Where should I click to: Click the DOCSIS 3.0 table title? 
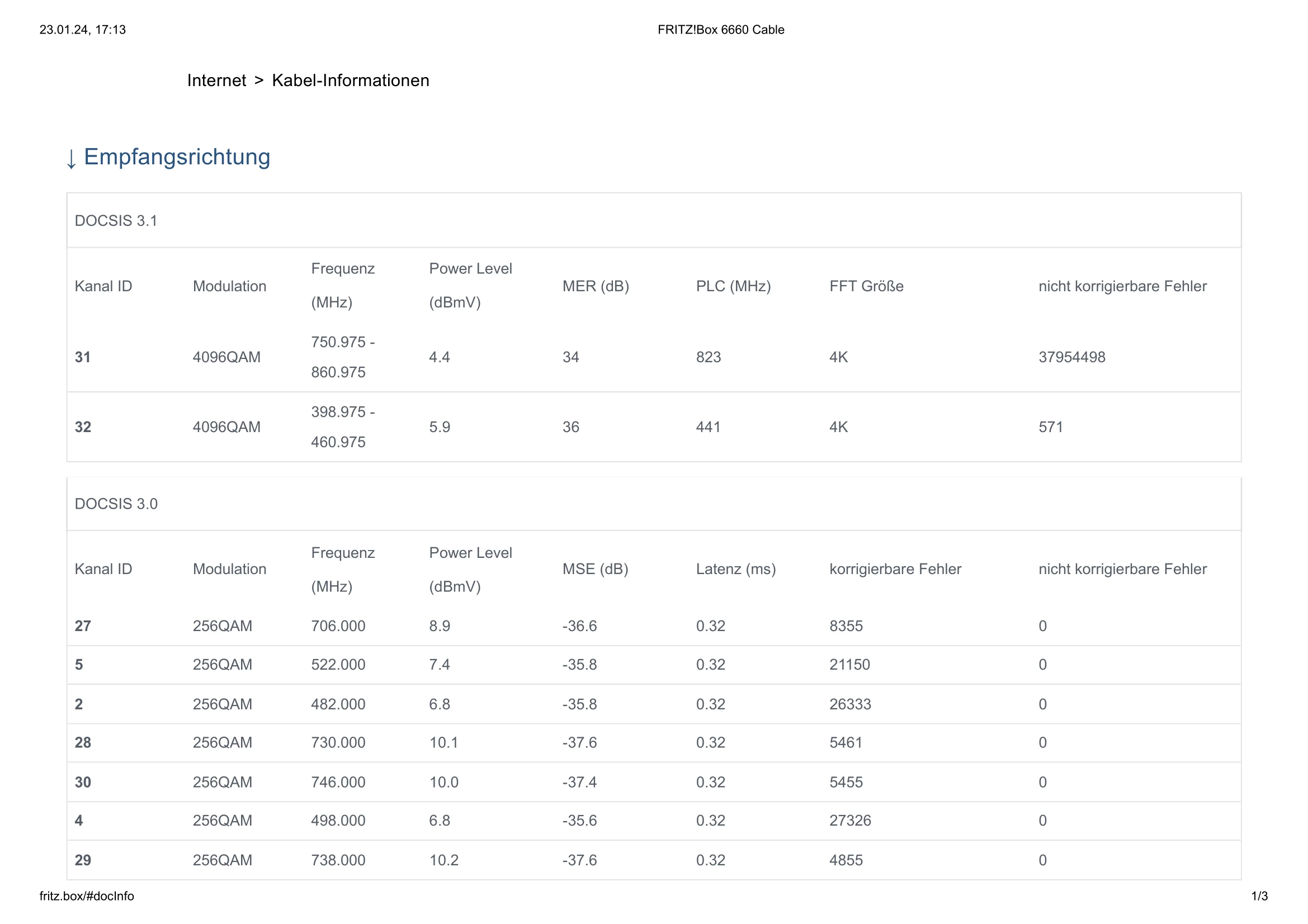pos(116,504)
